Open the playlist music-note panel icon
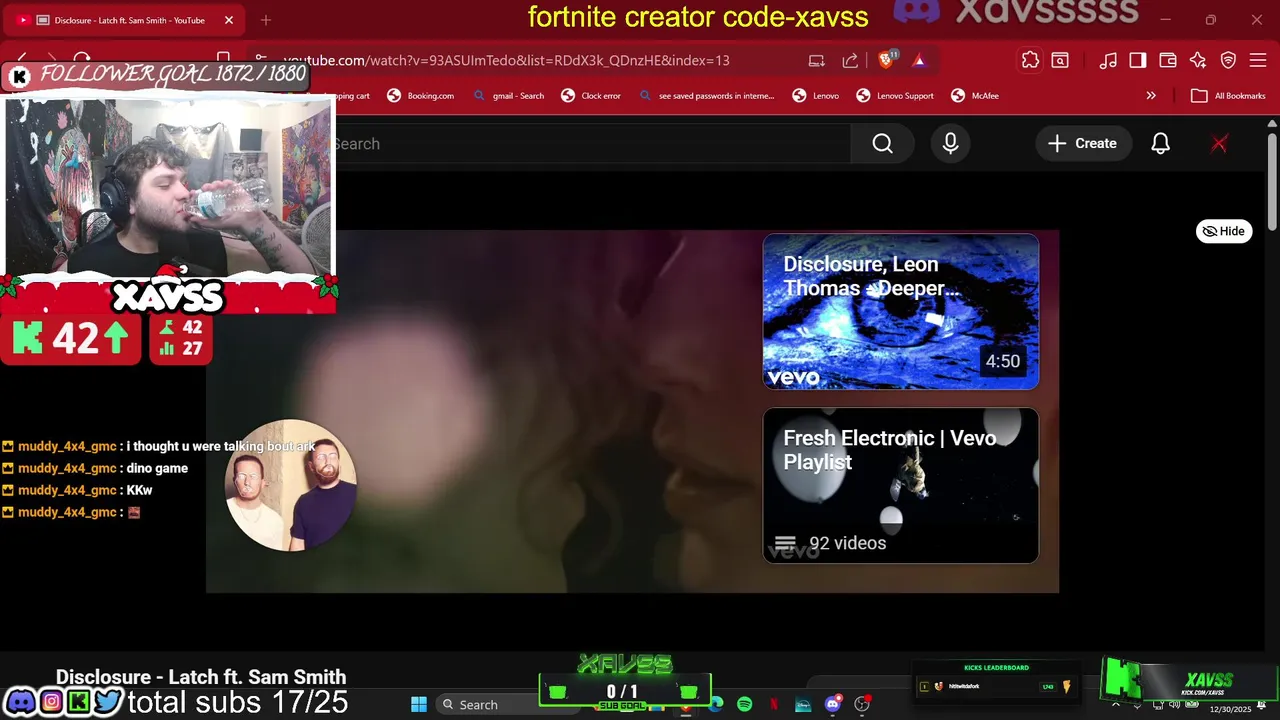Image resolution: width=1280 pixels, height=720 pixels. coord(1108,60)
